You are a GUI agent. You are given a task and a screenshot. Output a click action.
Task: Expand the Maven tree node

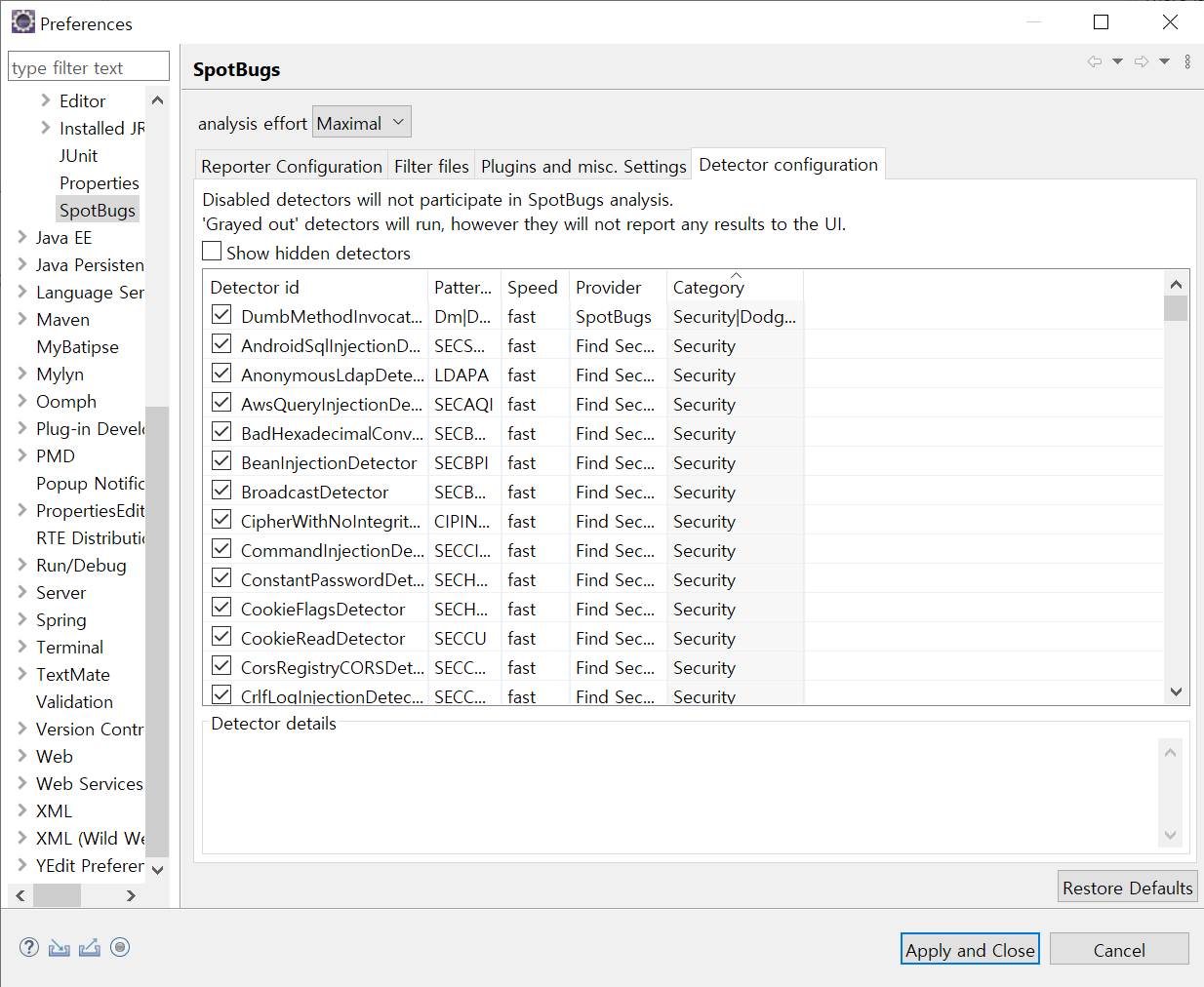22,319
